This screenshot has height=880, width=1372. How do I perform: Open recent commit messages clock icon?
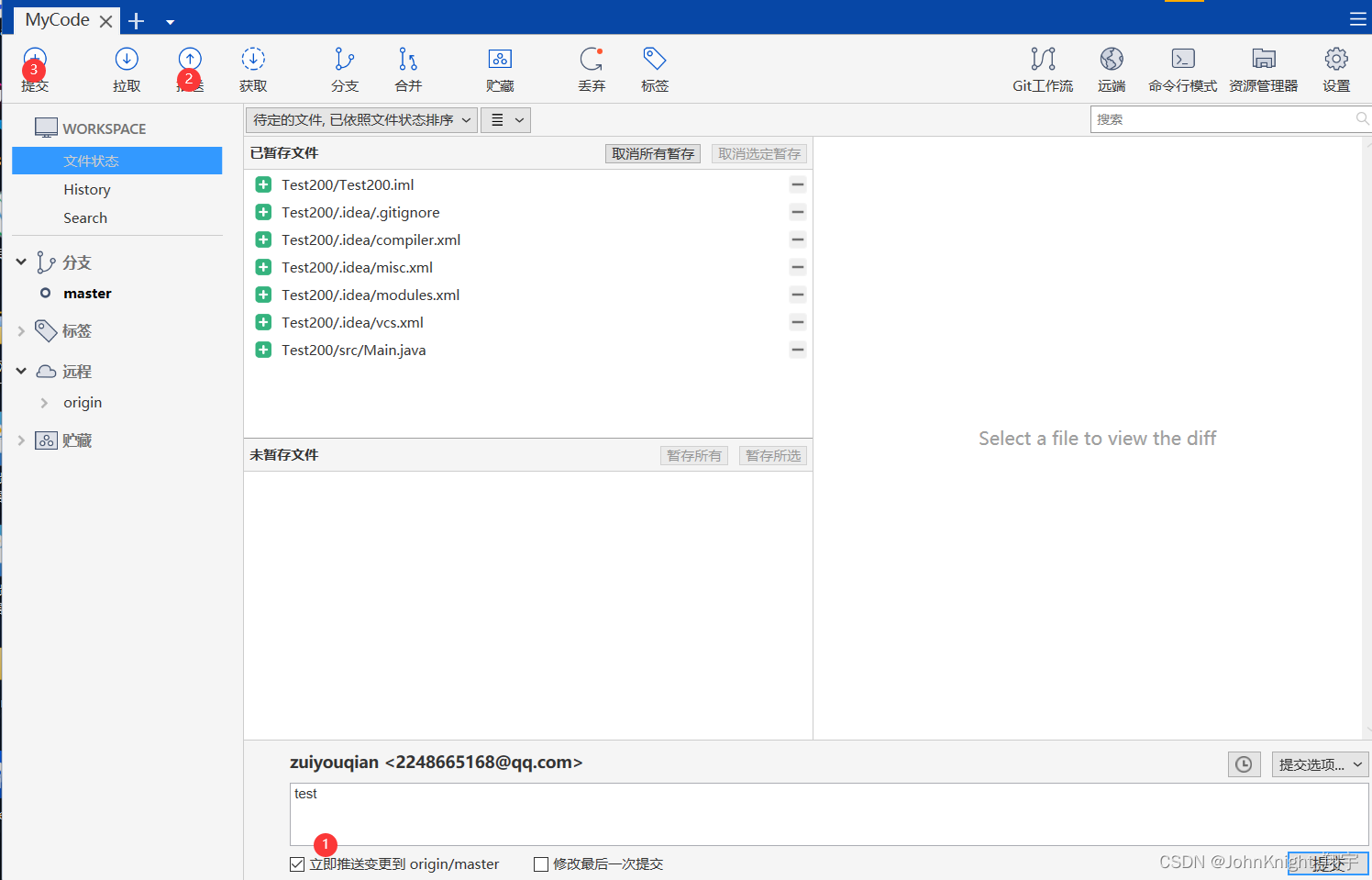pyautogui.click(x=1244, y=764)
